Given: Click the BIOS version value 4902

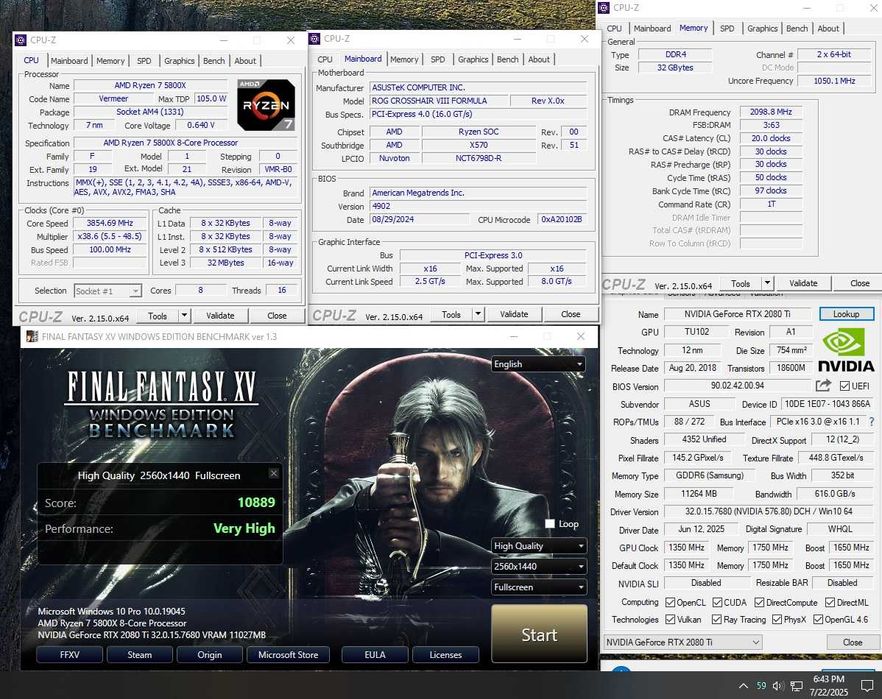Looking at the screenshot, I should (x=478, y=206).
